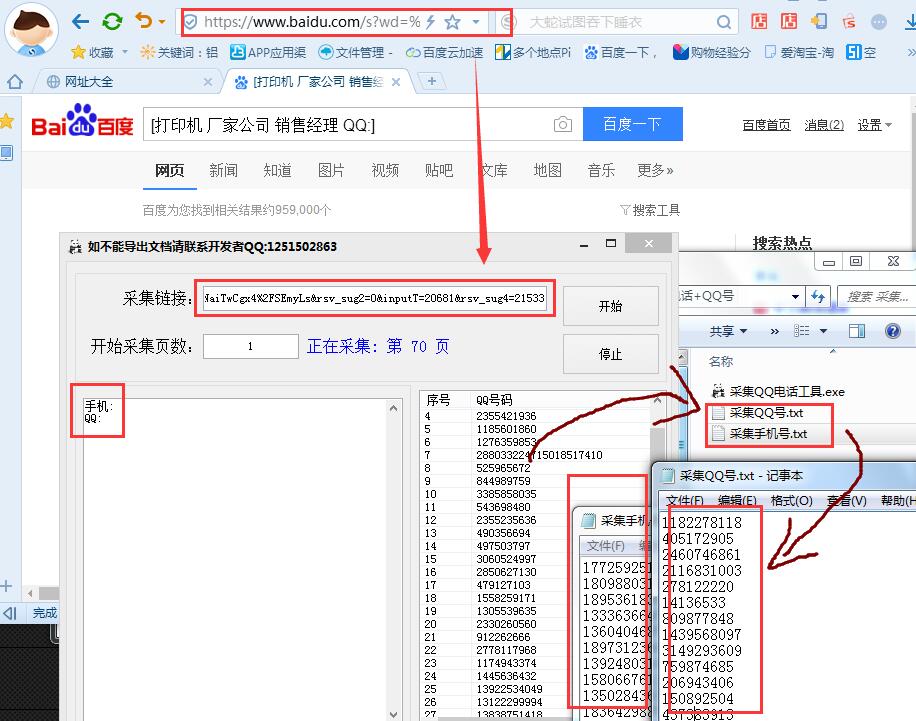Open the 共享 share dropdown
This screenshot has width=916, height=721.
728,331
